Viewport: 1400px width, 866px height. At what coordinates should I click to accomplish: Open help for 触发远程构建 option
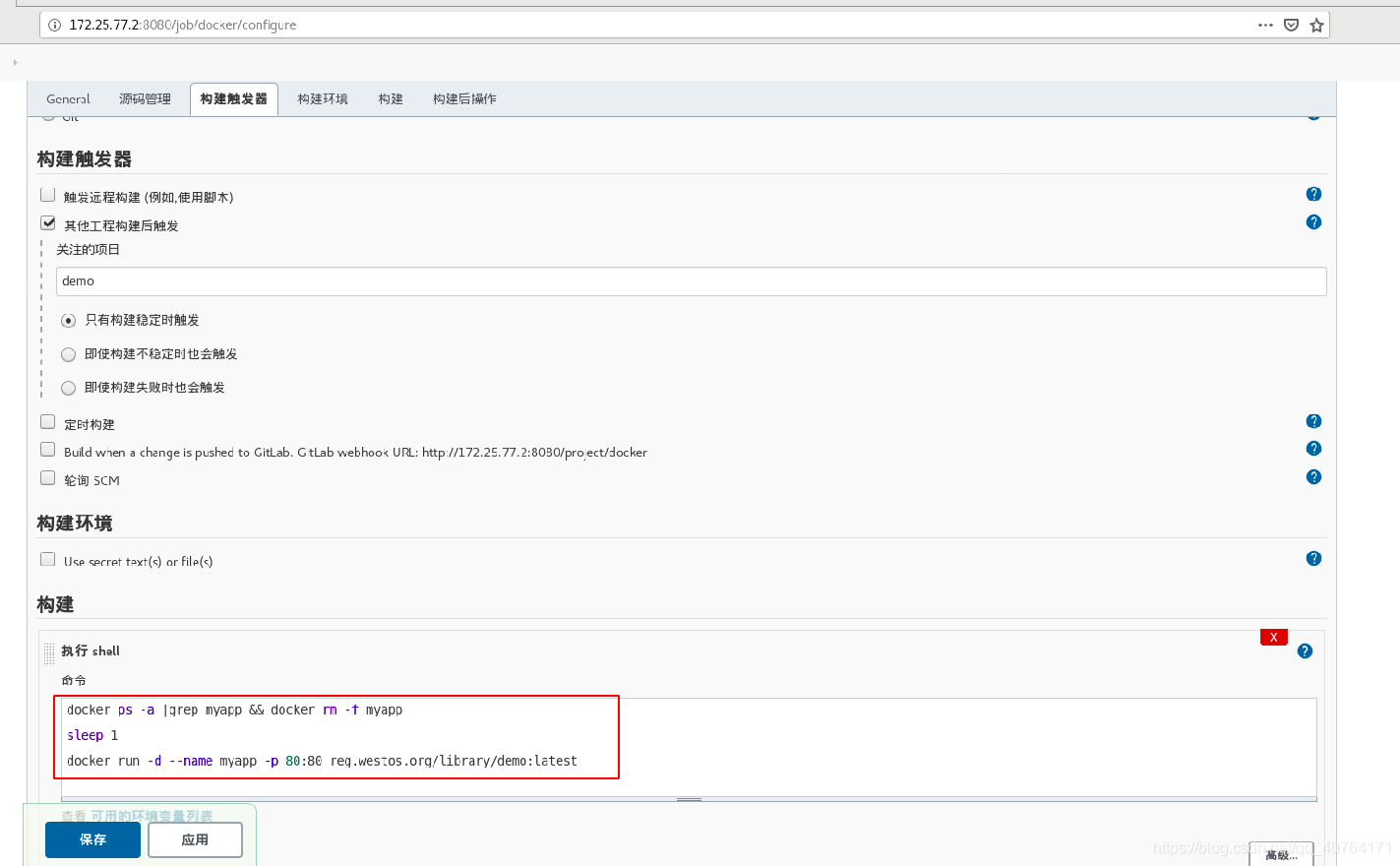click(x=1313, y=194)
